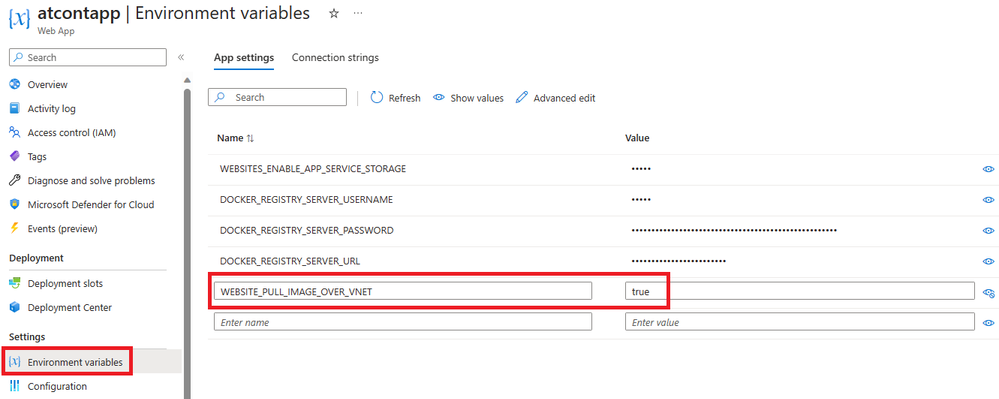Viewport: 999px width, 399px height.
Task: Select the DOCKER_REGISTRY_SERVER_PASSWORD setting
Action: pos(306,230)
